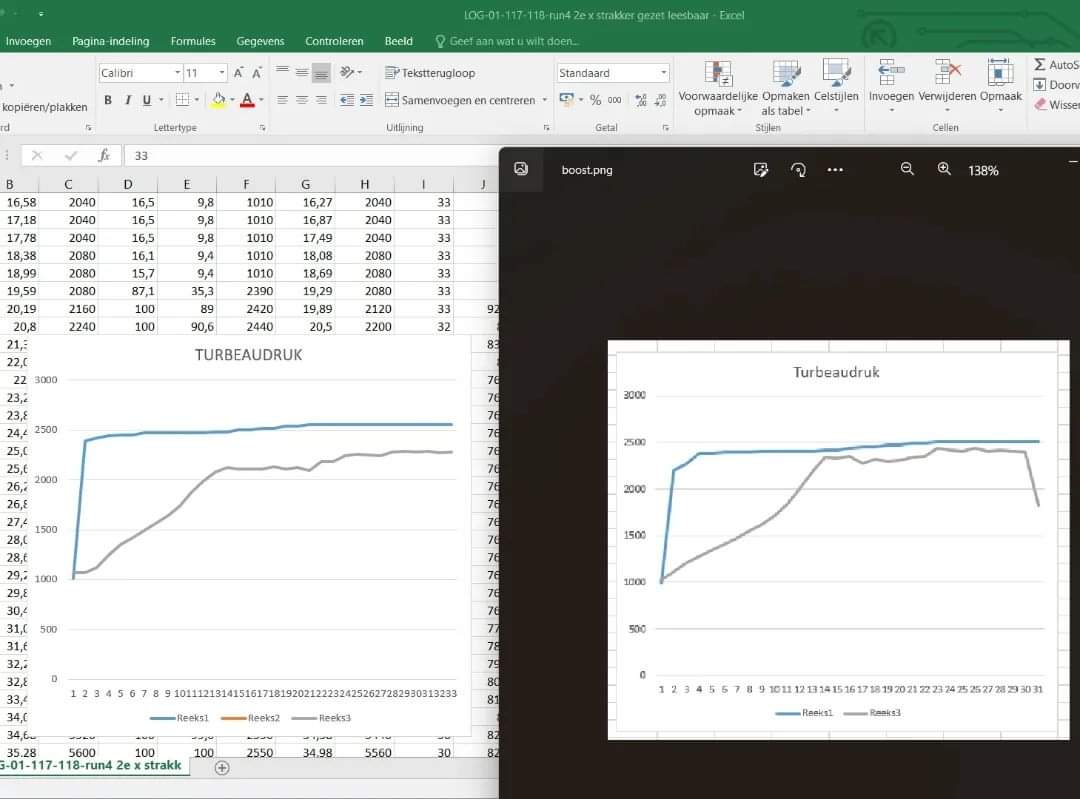
Task: Add a decimal place
Action: [x=641, y=100]
